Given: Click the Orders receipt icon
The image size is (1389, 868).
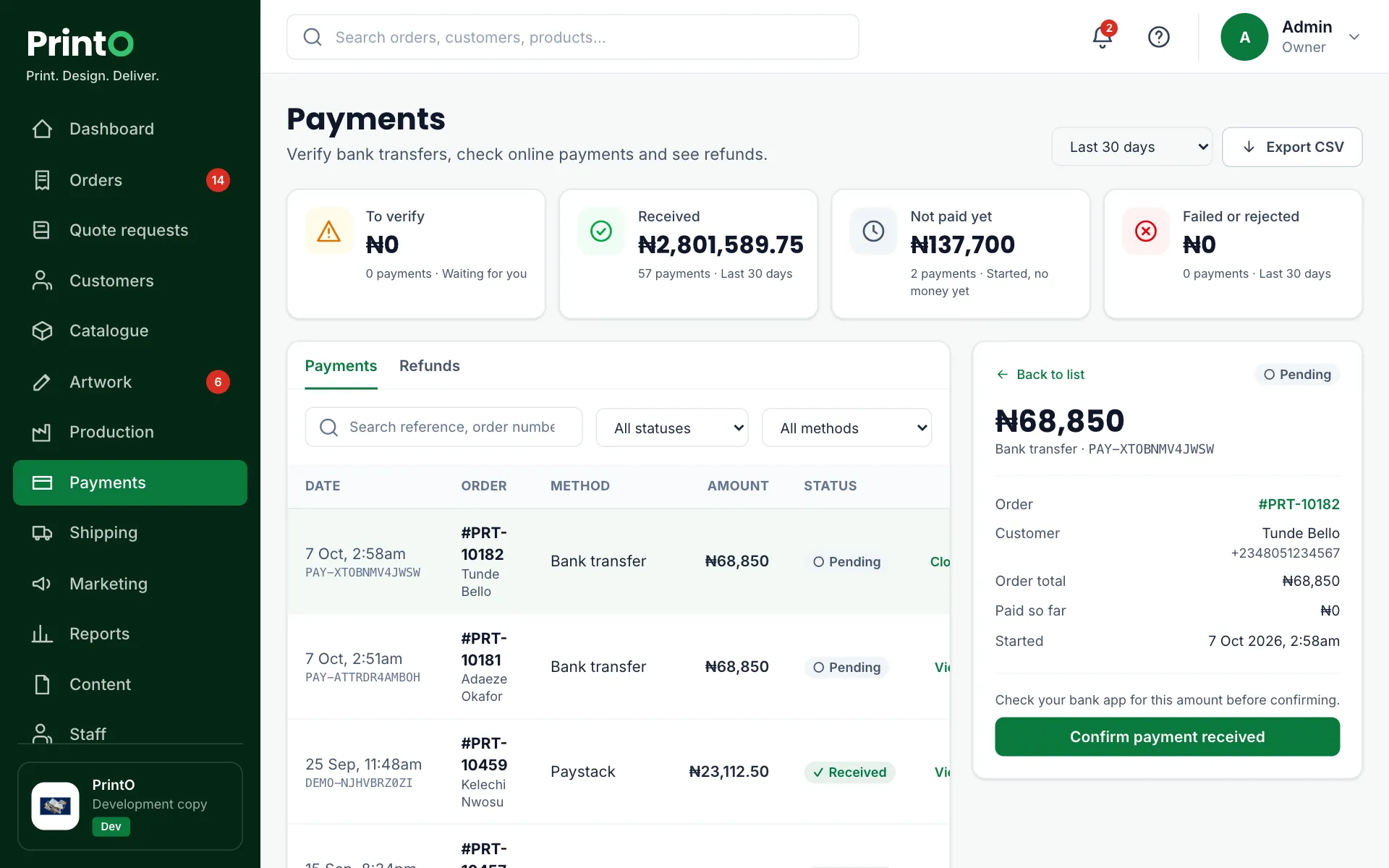Looking at the screenshot, I should coord(42,180).
